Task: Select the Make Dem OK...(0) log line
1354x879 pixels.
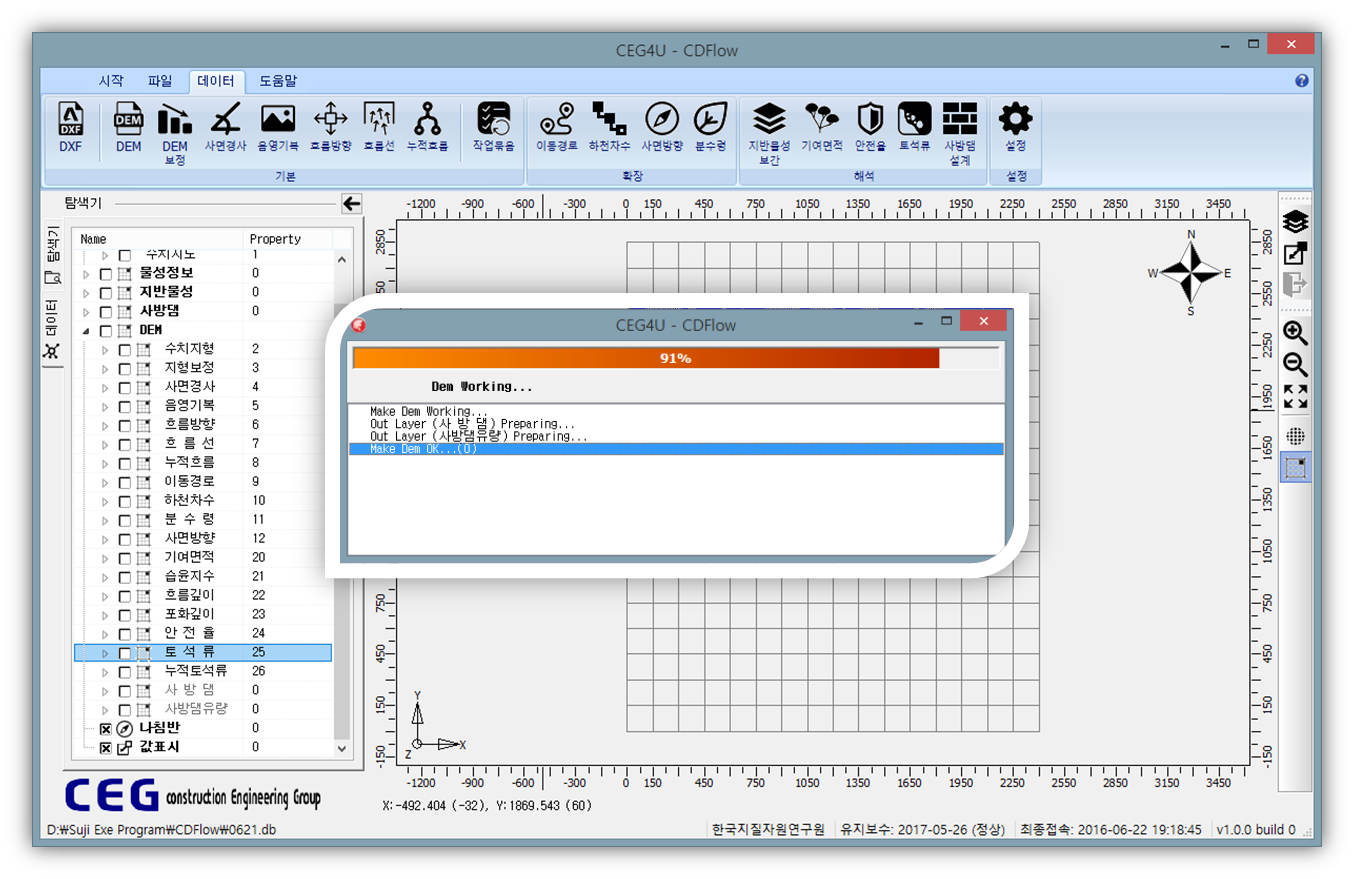Action: point(675,450)
